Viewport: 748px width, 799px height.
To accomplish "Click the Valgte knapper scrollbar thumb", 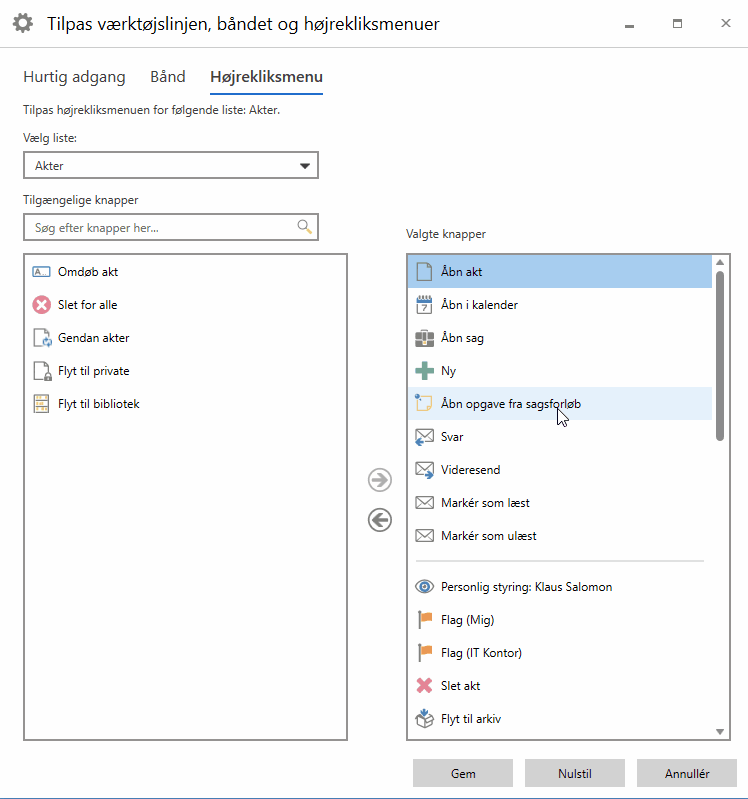I will coord(719,356).
